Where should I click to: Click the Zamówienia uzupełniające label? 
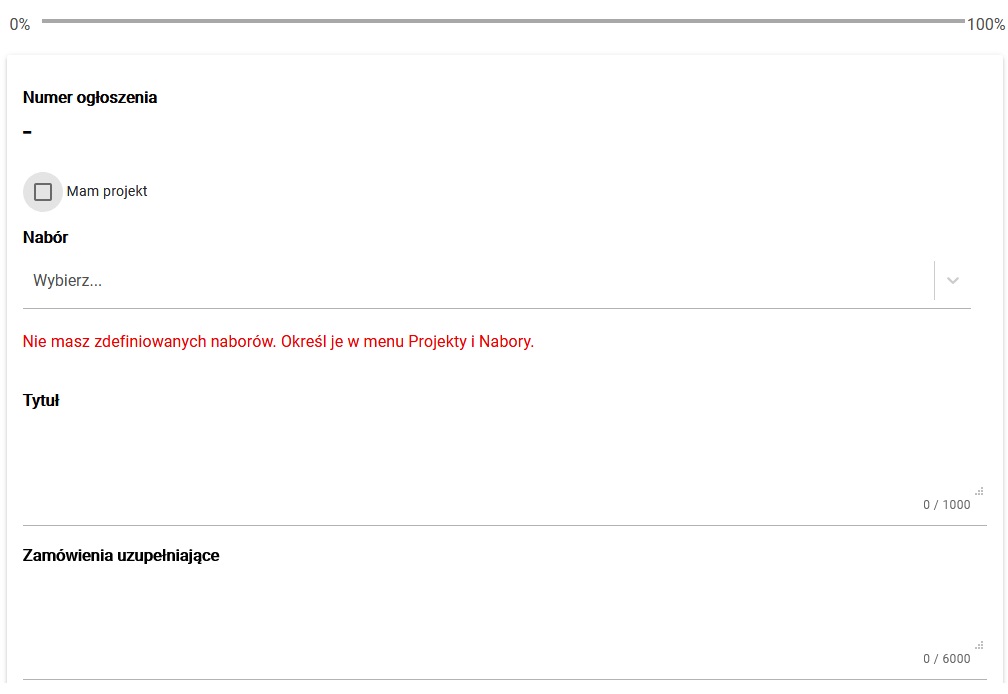(121, 556)
